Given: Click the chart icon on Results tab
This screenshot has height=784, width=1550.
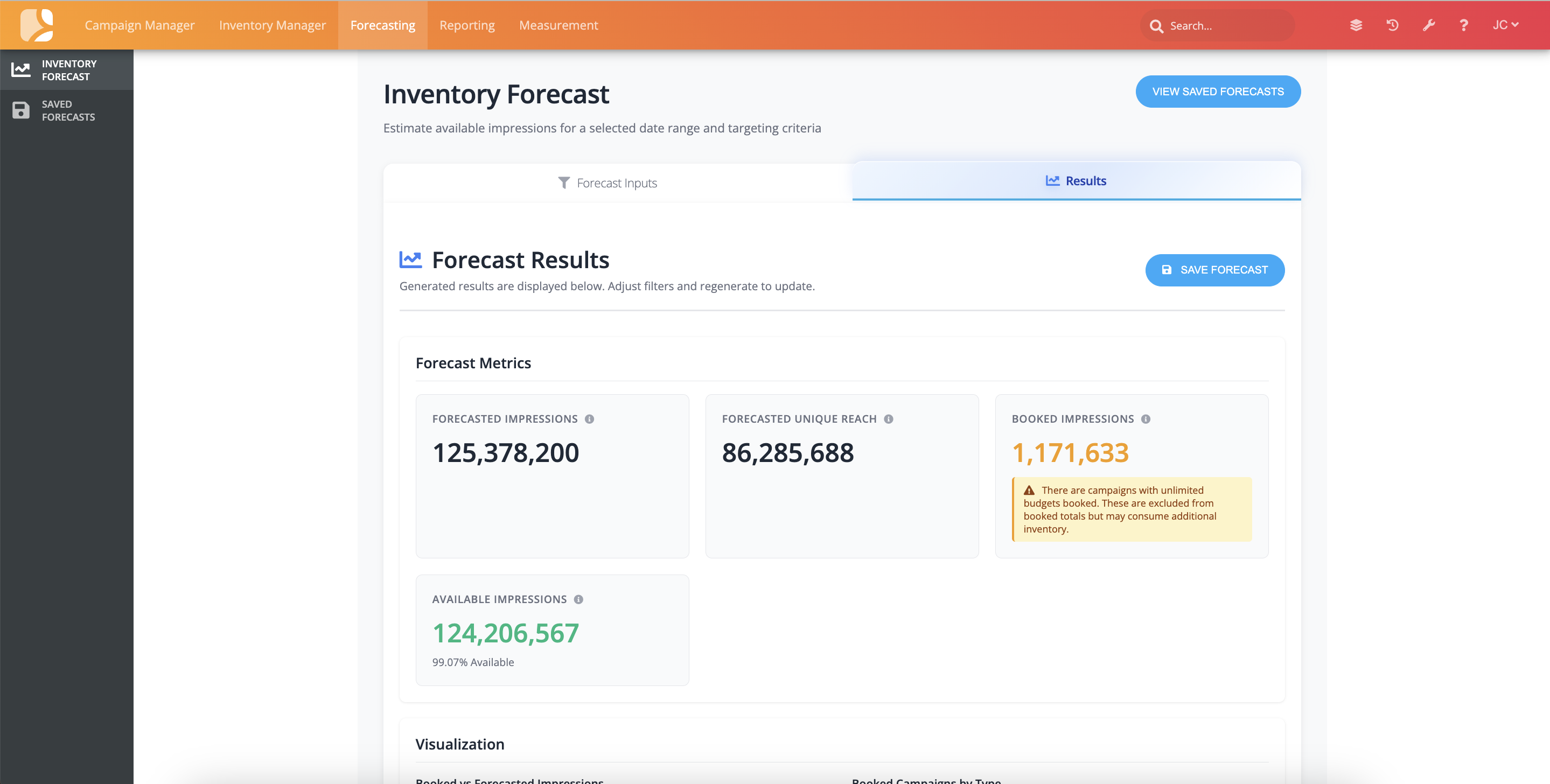Looking at the screenshot, I should click(1052, 180).
